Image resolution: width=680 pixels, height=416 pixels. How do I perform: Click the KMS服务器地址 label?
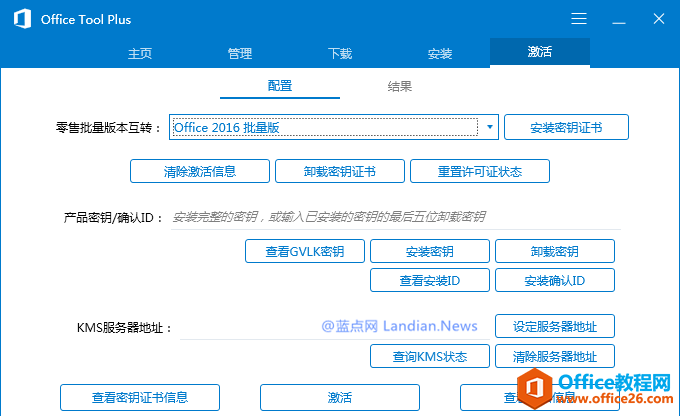pyautogui.click(x=124, y=328)
